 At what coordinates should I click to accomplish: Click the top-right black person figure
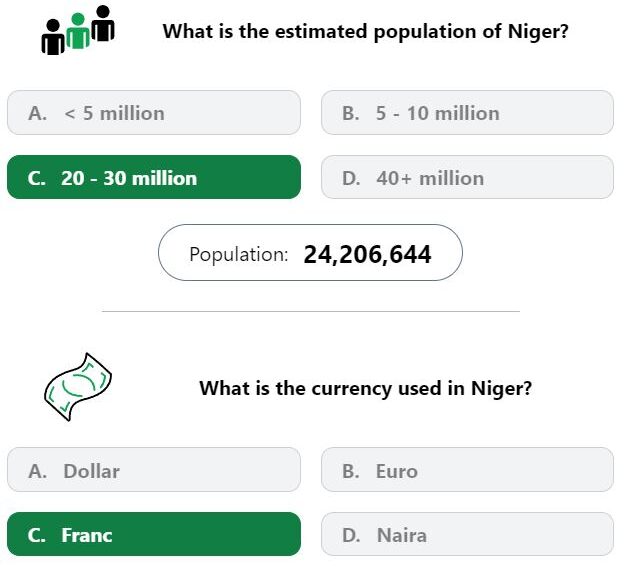(103, 23)
